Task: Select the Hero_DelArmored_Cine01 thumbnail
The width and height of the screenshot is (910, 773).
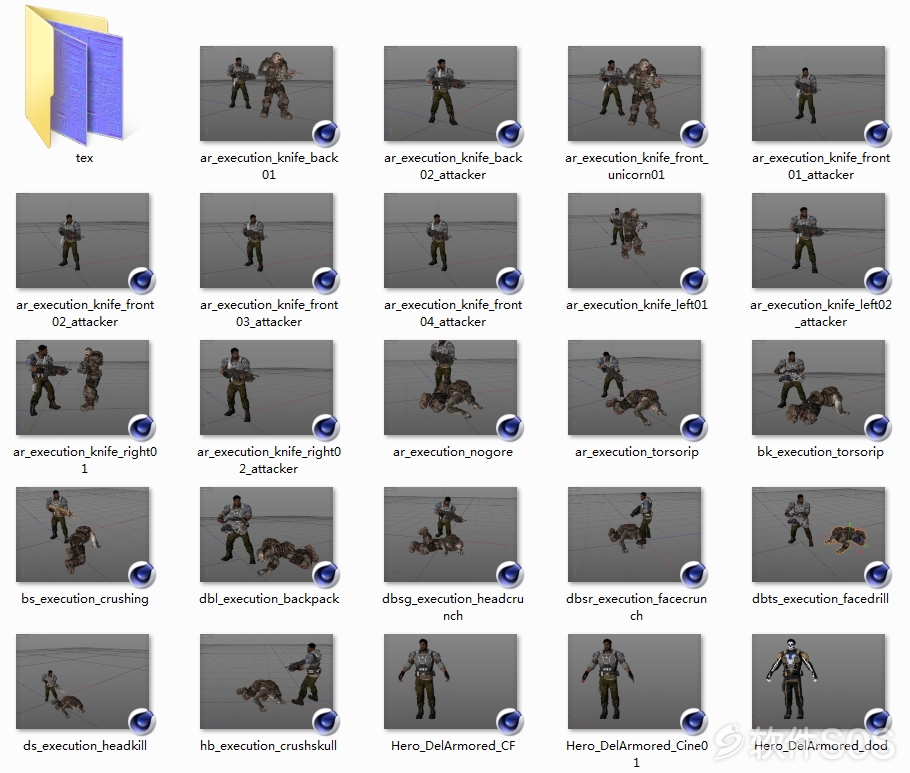Action: 635,681
